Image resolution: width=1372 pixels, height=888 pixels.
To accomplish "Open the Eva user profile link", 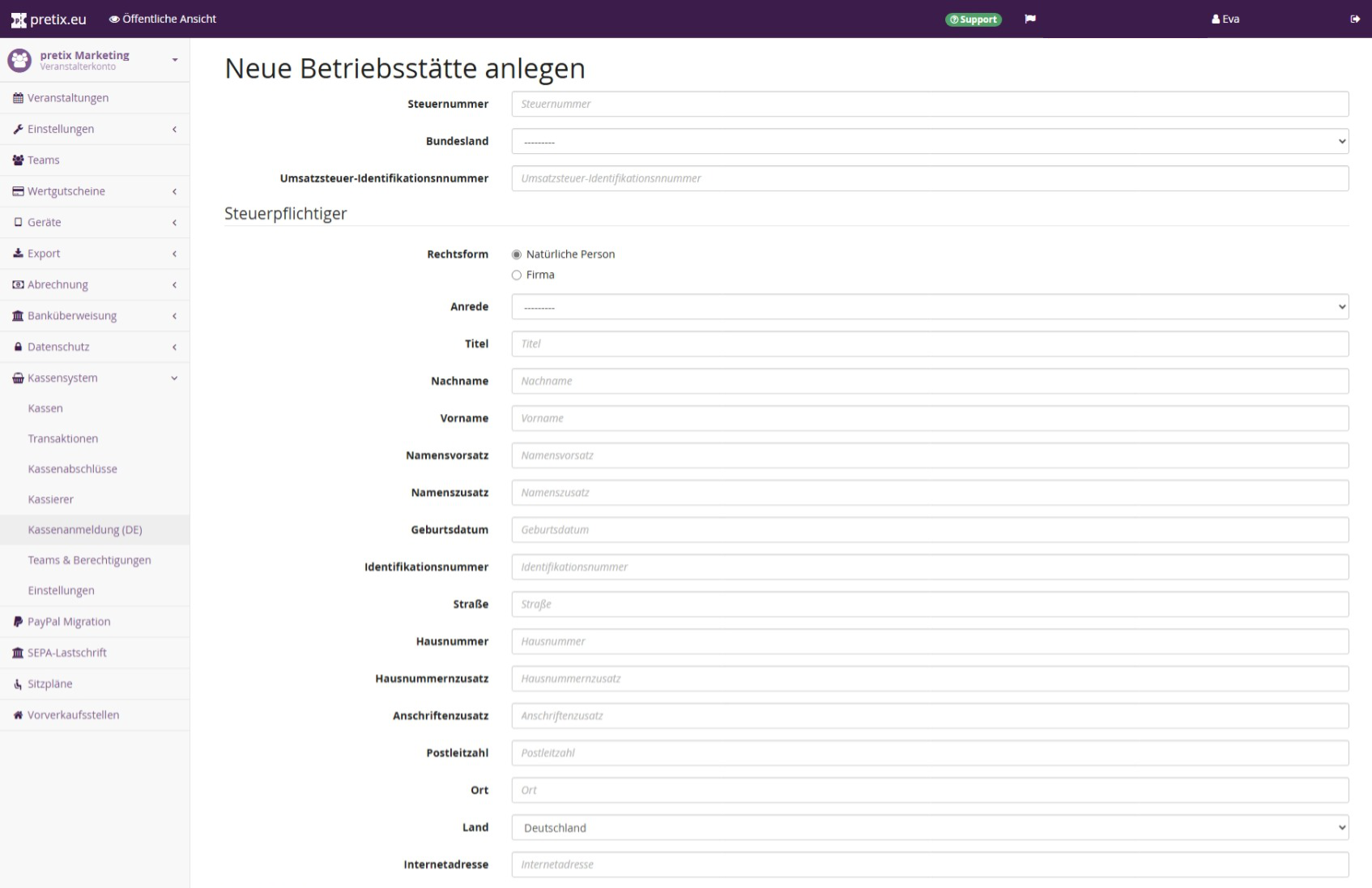I will [x=1225, y=19].
